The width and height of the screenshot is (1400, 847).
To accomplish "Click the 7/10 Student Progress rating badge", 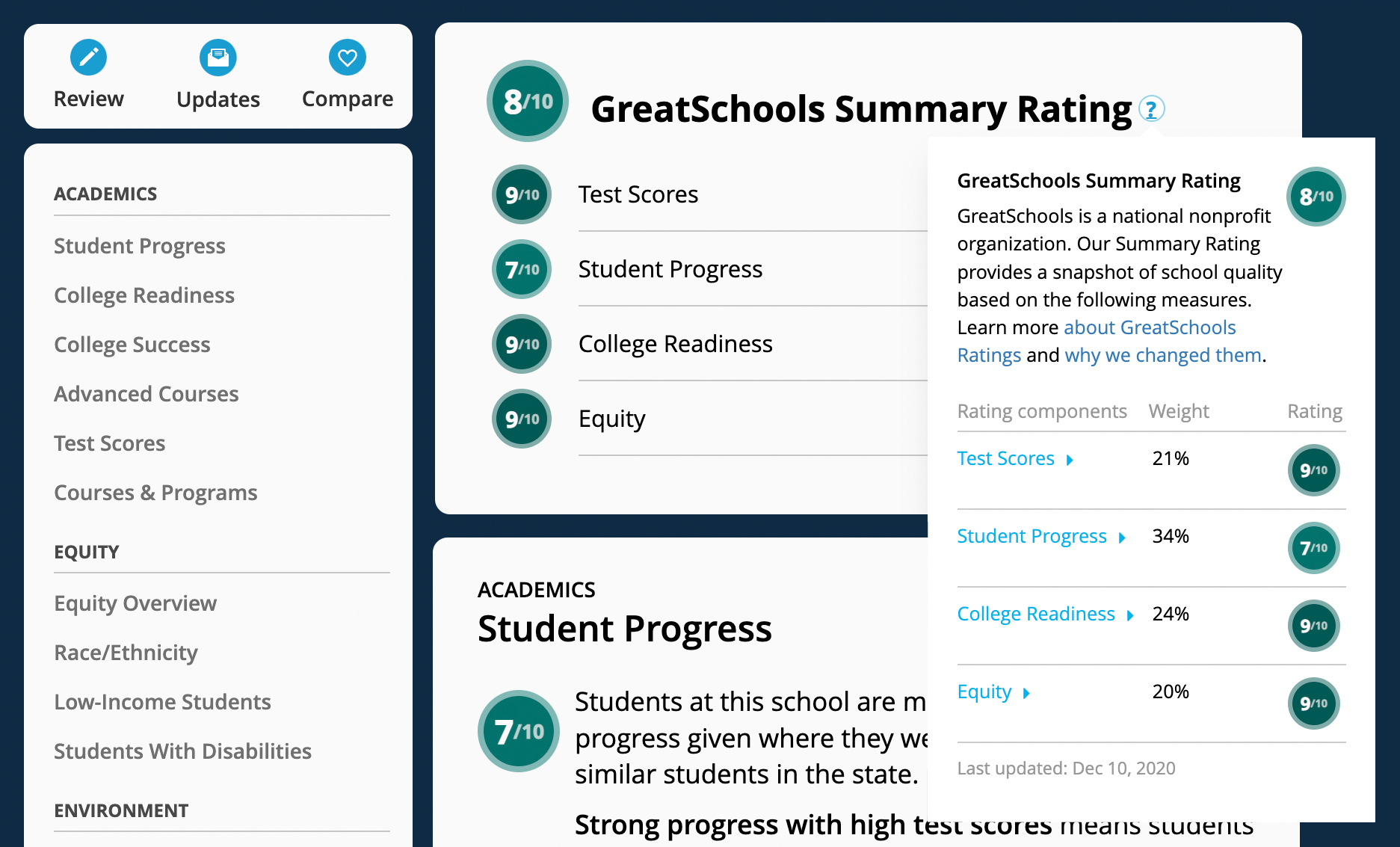I will pos(521,269).
